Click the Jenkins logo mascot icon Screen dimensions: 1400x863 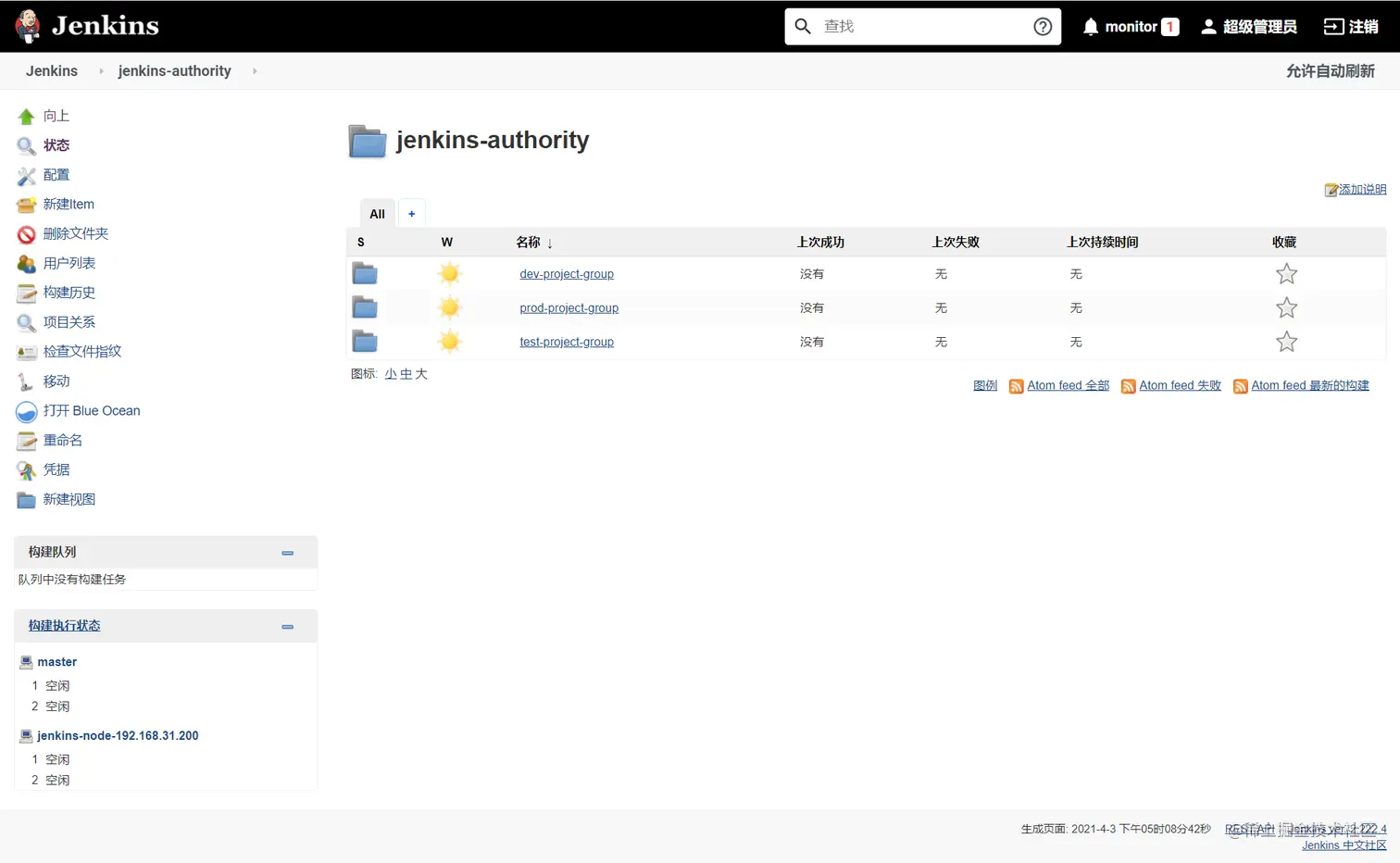pyautogui.click(x=28, y=26)
